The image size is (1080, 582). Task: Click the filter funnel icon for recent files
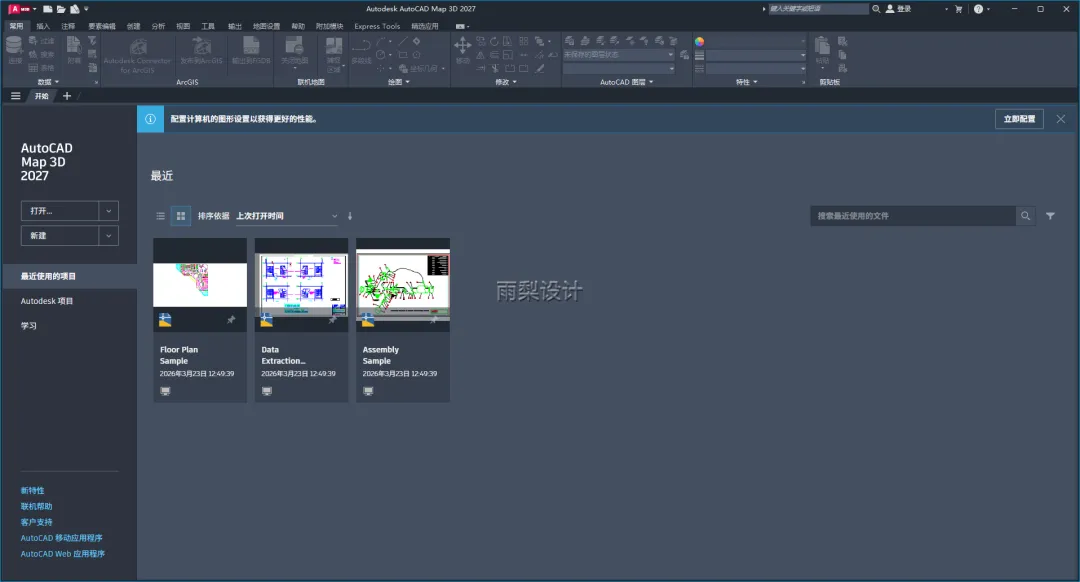click(1050, 216)
